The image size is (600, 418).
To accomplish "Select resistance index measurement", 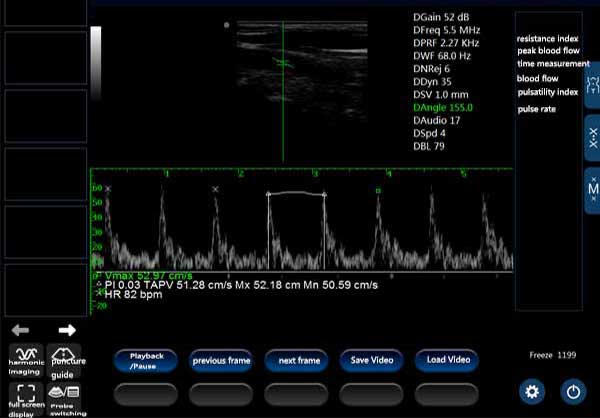I will [x=548, y=37].
